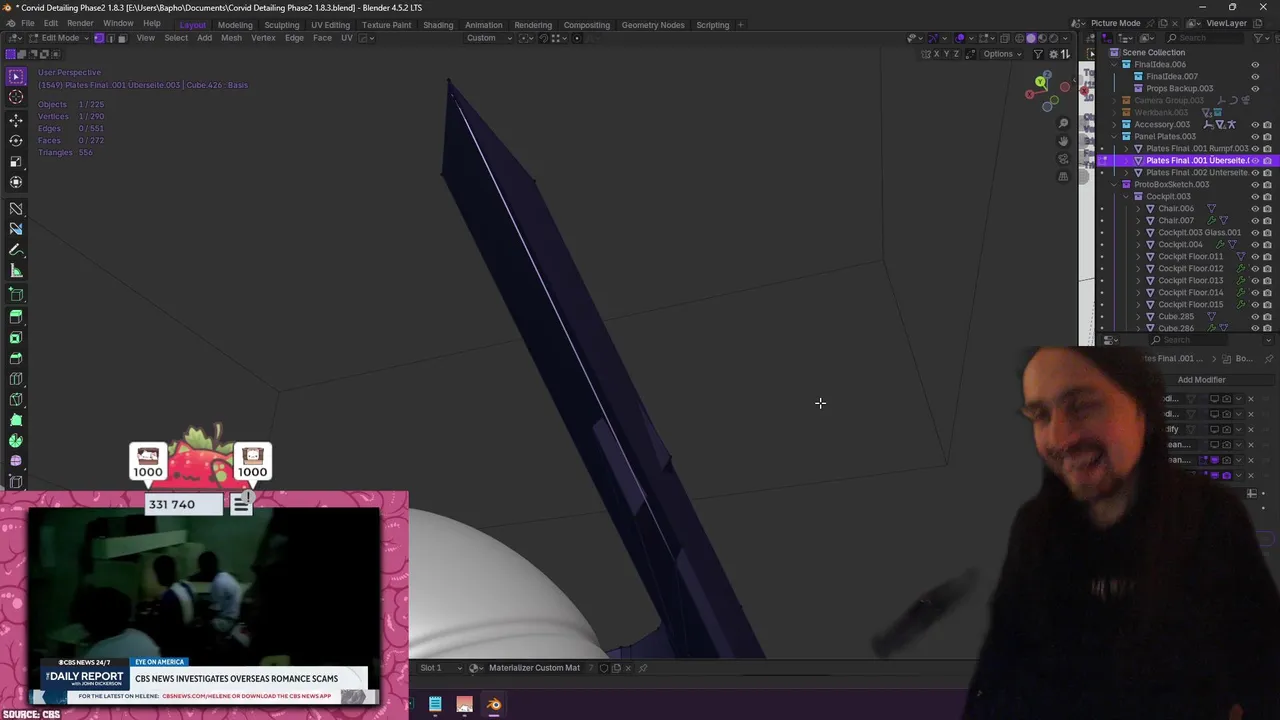Viewport: 1280px width, 720px height.
Task: Toggle the camera view icon
Action: tap(1063, 159)
